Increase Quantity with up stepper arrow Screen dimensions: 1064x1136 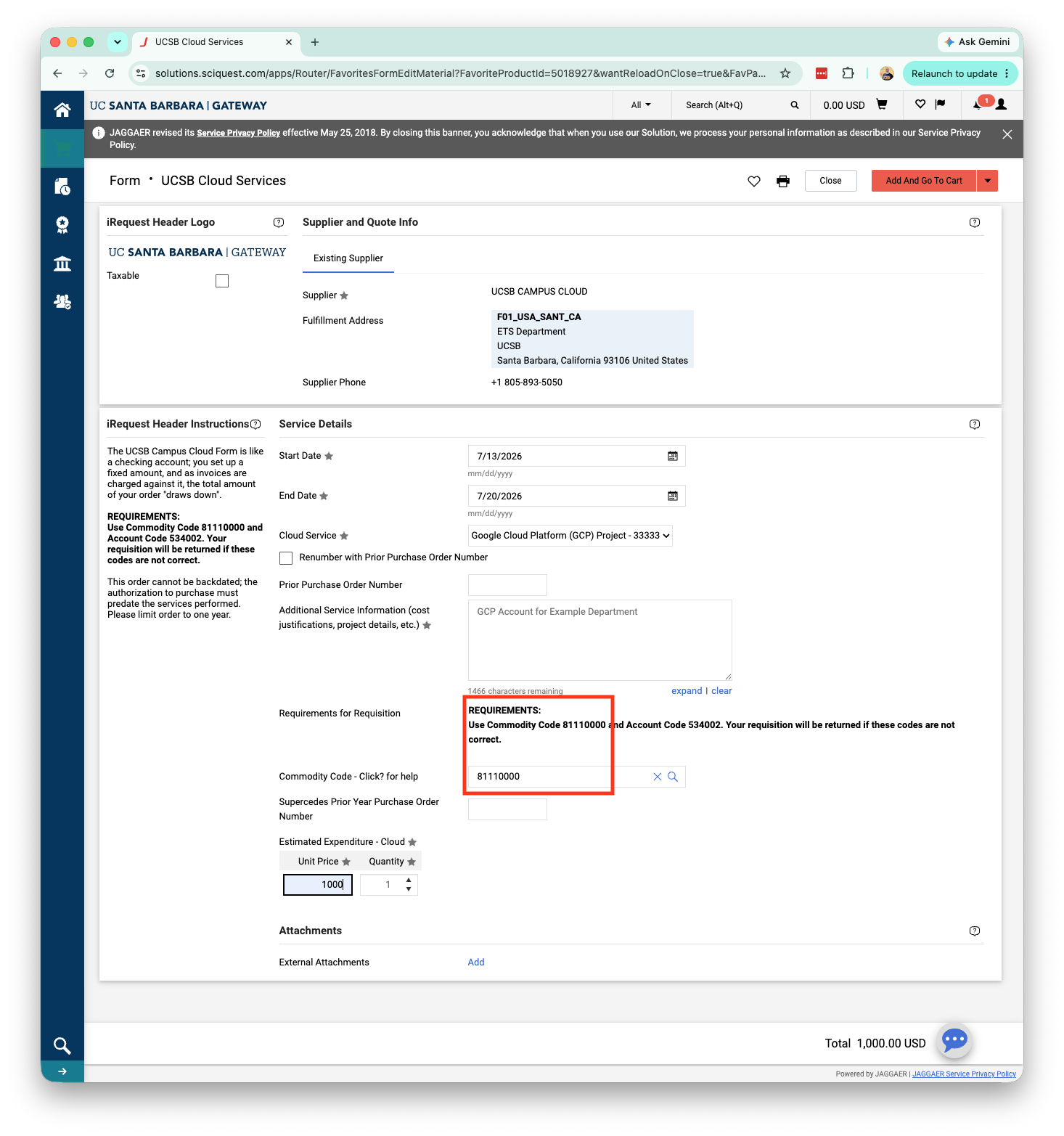click(409, 880)
